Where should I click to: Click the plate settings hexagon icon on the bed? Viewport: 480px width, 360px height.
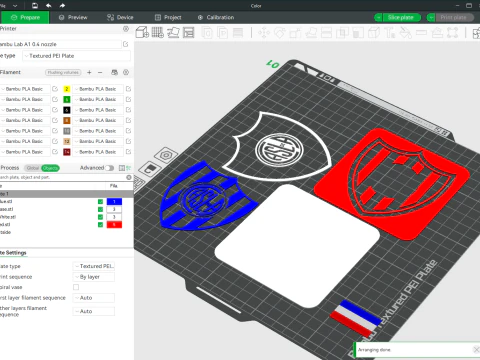pyautogui.click(x=166, y=155)
